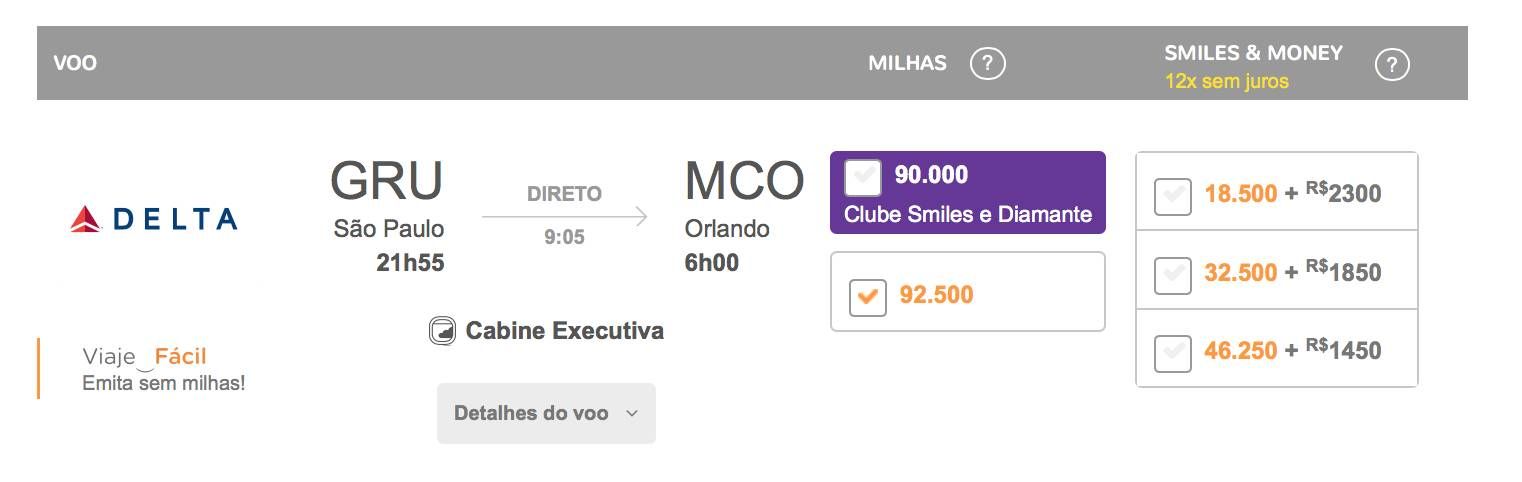Expand the Detalhes do voo dropdown
The width and height of the screenshot is (1522, 482).
coord(546,413)
